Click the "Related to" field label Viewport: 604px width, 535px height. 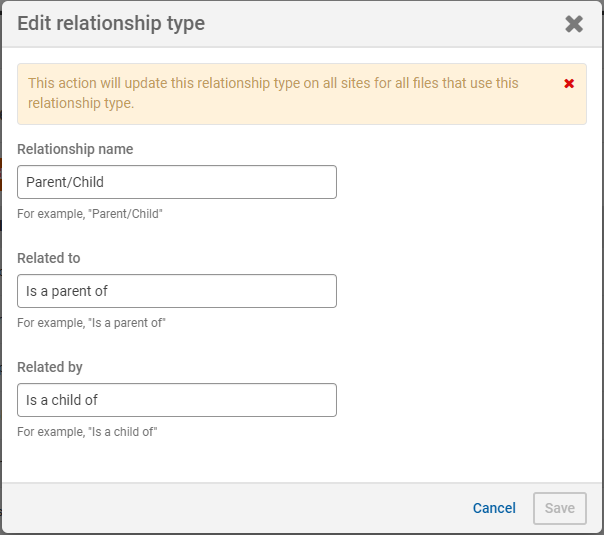coord(49,258)
